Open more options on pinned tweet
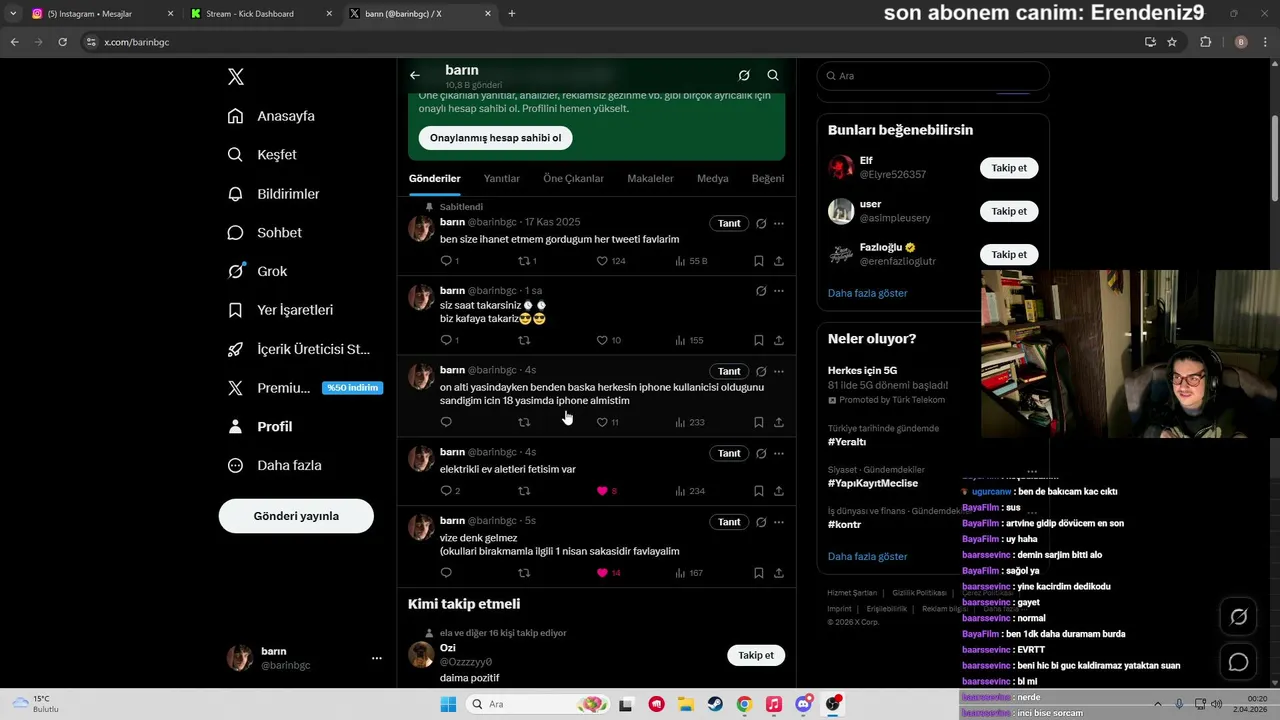The height and width of the screenshot is (720, 1280). pos(779,223)
